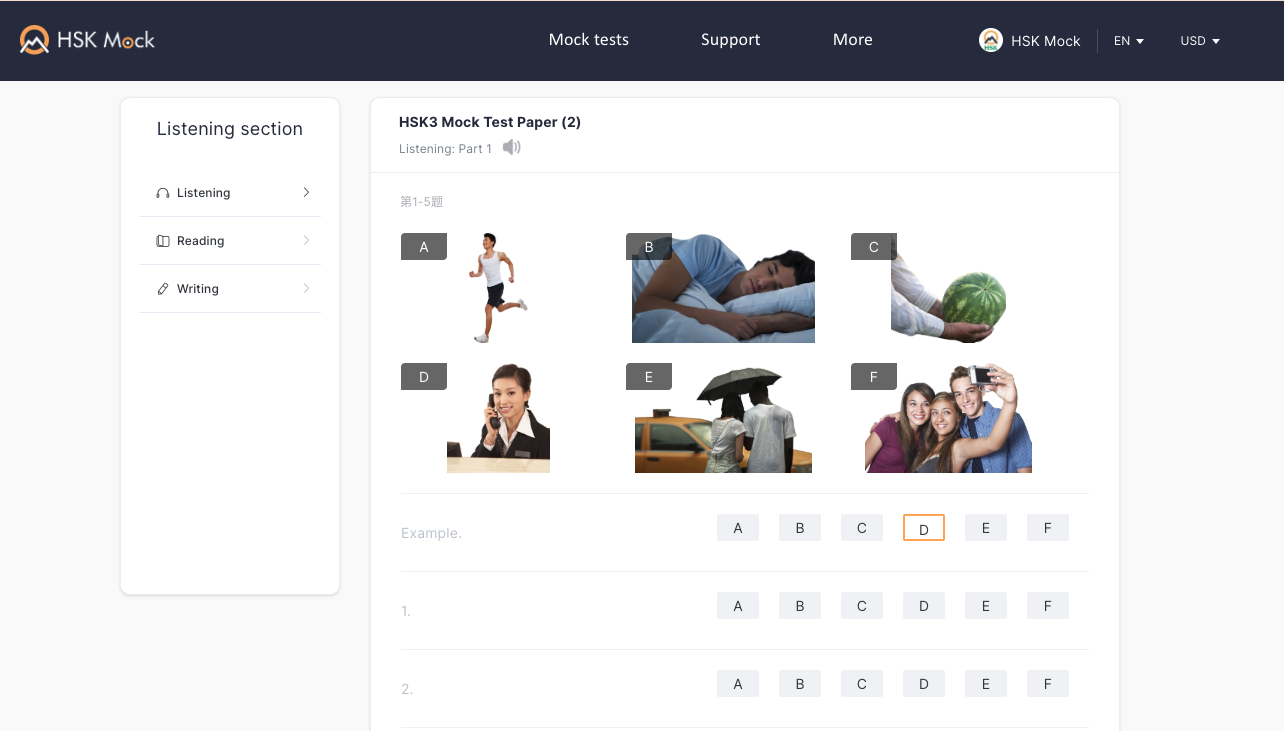Click the HSK Mock brand text in header
The image size is (1284, 731).
pos(106,40)
